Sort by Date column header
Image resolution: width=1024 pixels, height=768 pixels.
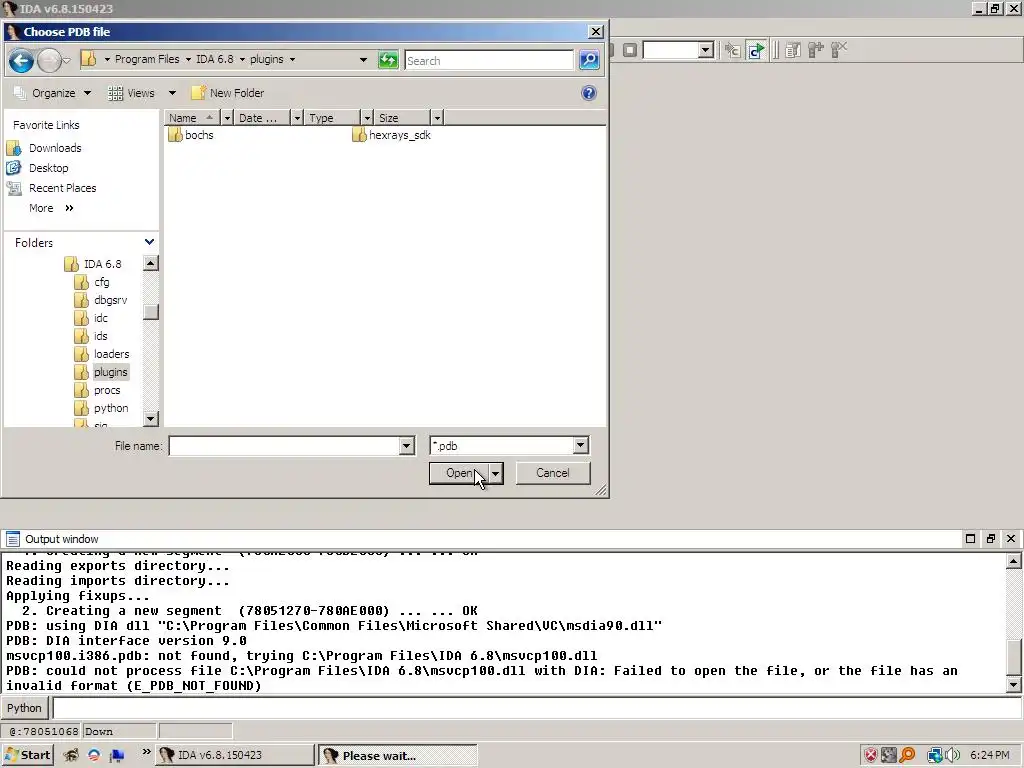click(263, 118)
